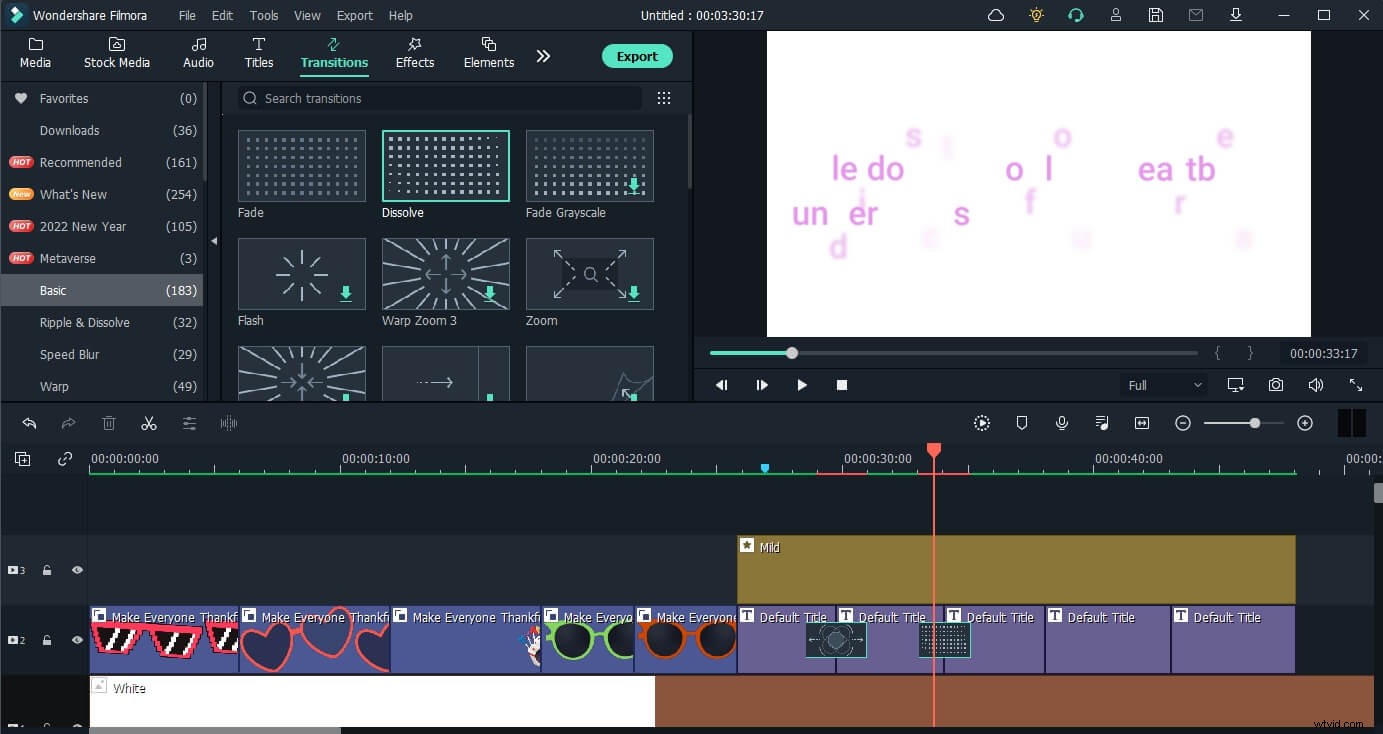The image size is (1383, 734).
Task: Open the mail message icon
Action: pyautogui.click(x=1196, y=15)
